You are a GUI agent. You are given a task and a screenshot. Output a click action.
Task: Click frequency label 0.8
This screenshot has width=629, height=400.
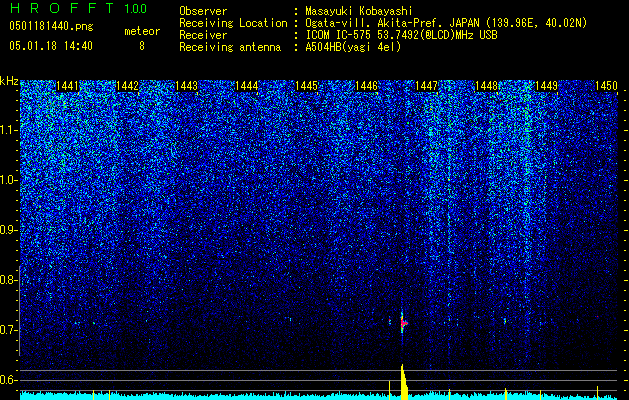point(7,280)
